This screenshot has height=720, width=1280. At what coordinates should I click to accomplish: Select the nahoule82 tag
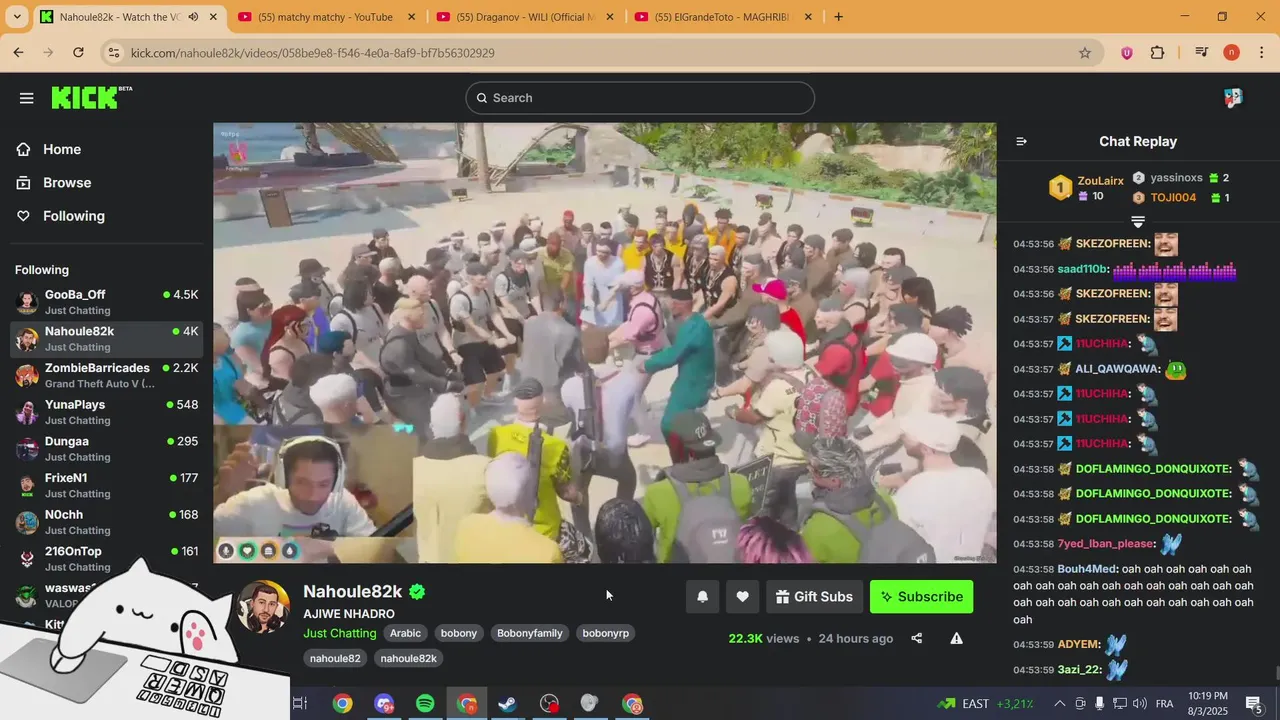point(335,658)
